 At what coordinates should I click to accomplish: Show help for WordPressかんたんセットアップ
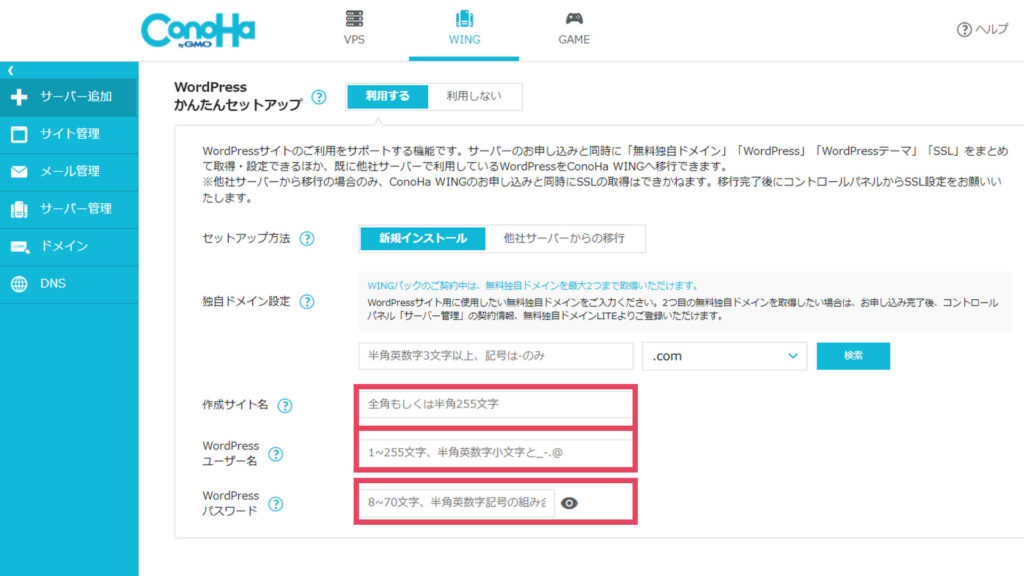click(319, 97)
